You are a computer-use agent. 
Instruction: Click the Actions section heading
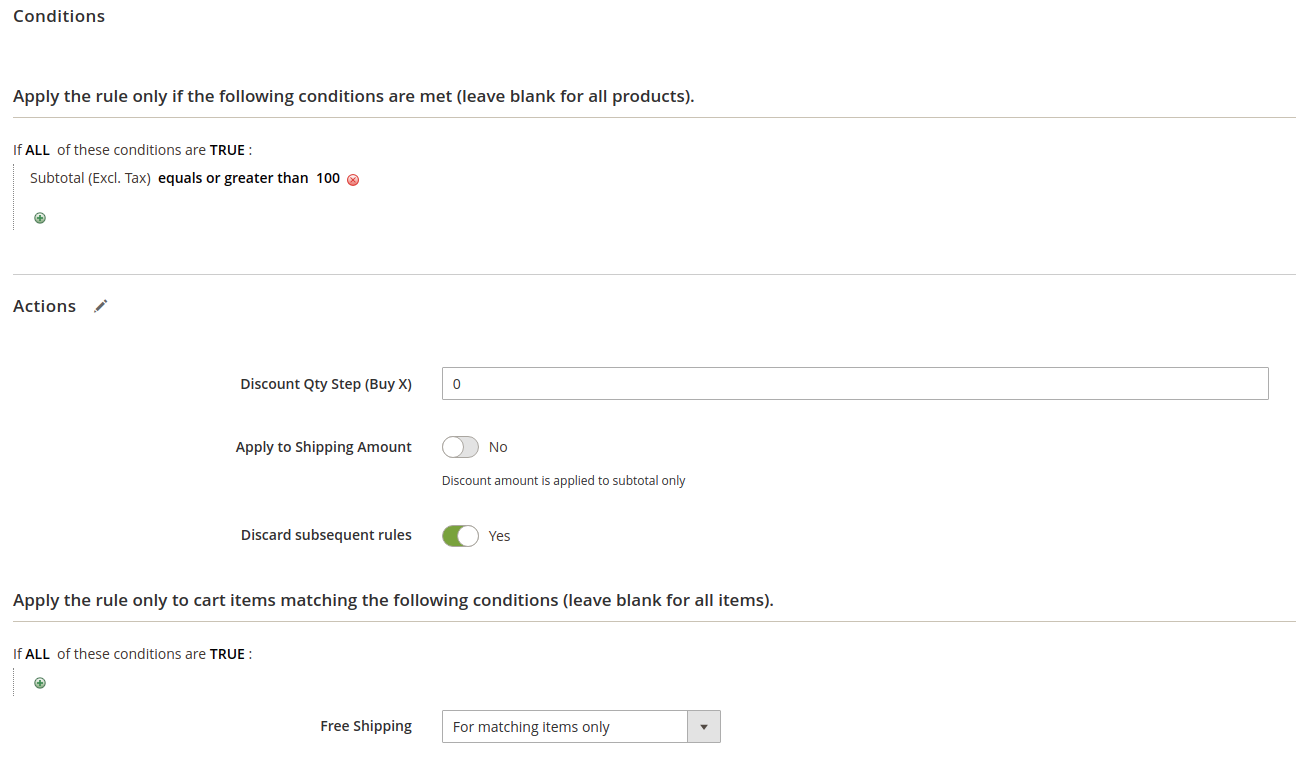click(44, 306)
